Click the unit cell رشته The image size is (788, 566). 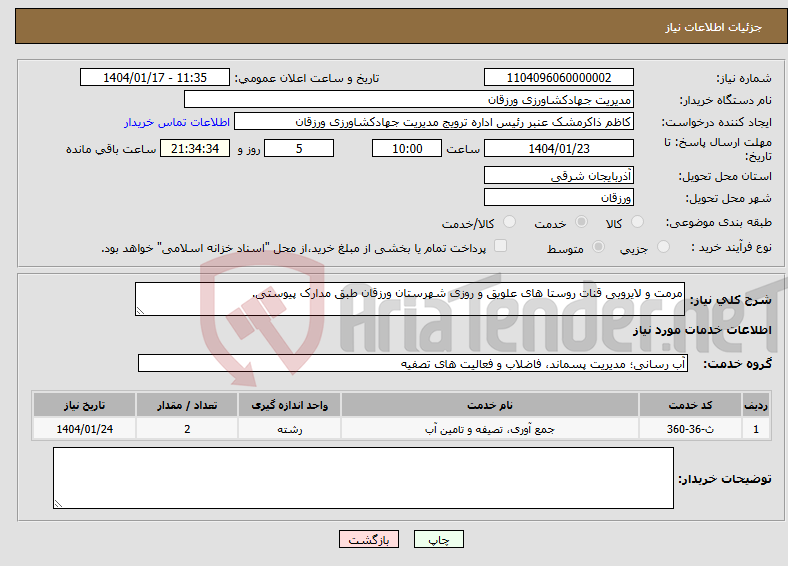(x=289, y=429)
